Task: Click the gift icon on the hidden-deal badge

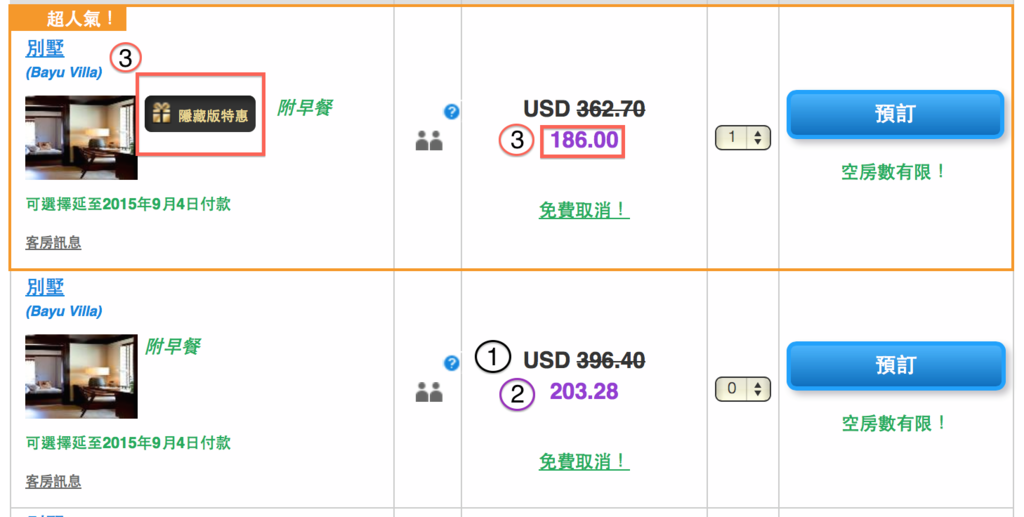Action: click(x=161, y=114)
